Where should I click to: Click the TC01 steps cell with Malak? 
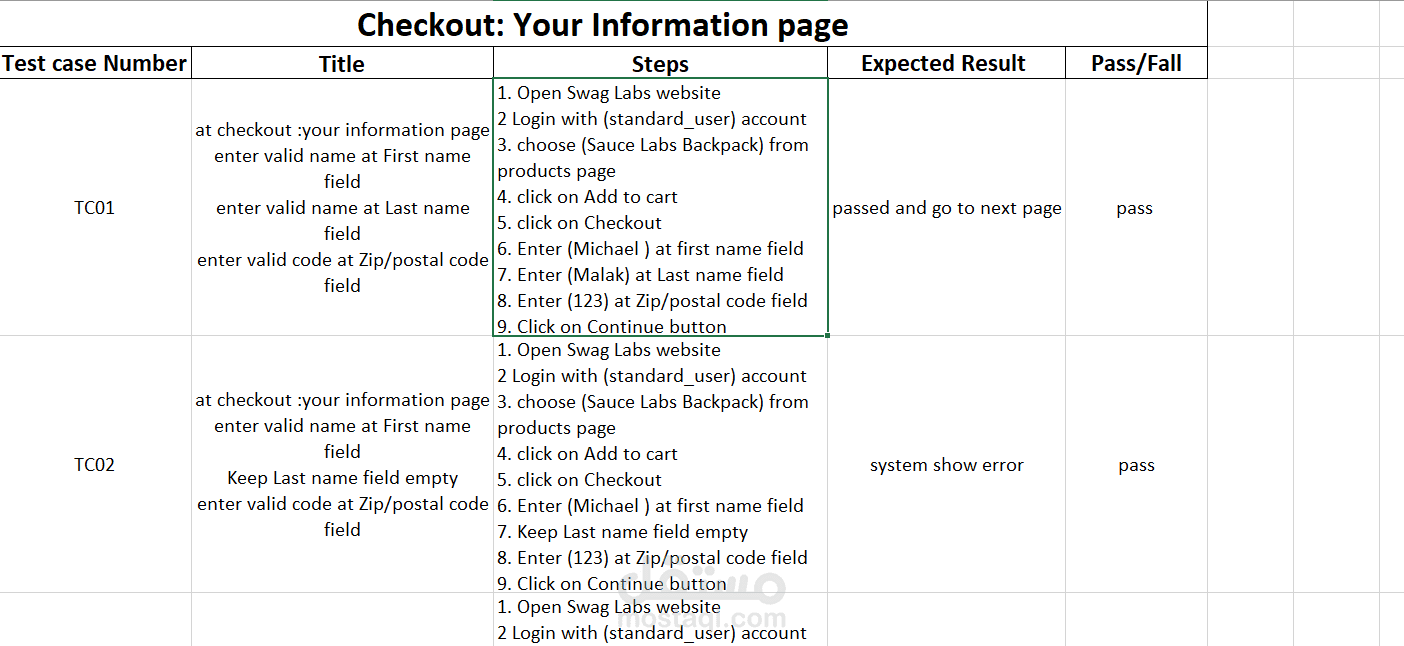[x=660, y=208]
